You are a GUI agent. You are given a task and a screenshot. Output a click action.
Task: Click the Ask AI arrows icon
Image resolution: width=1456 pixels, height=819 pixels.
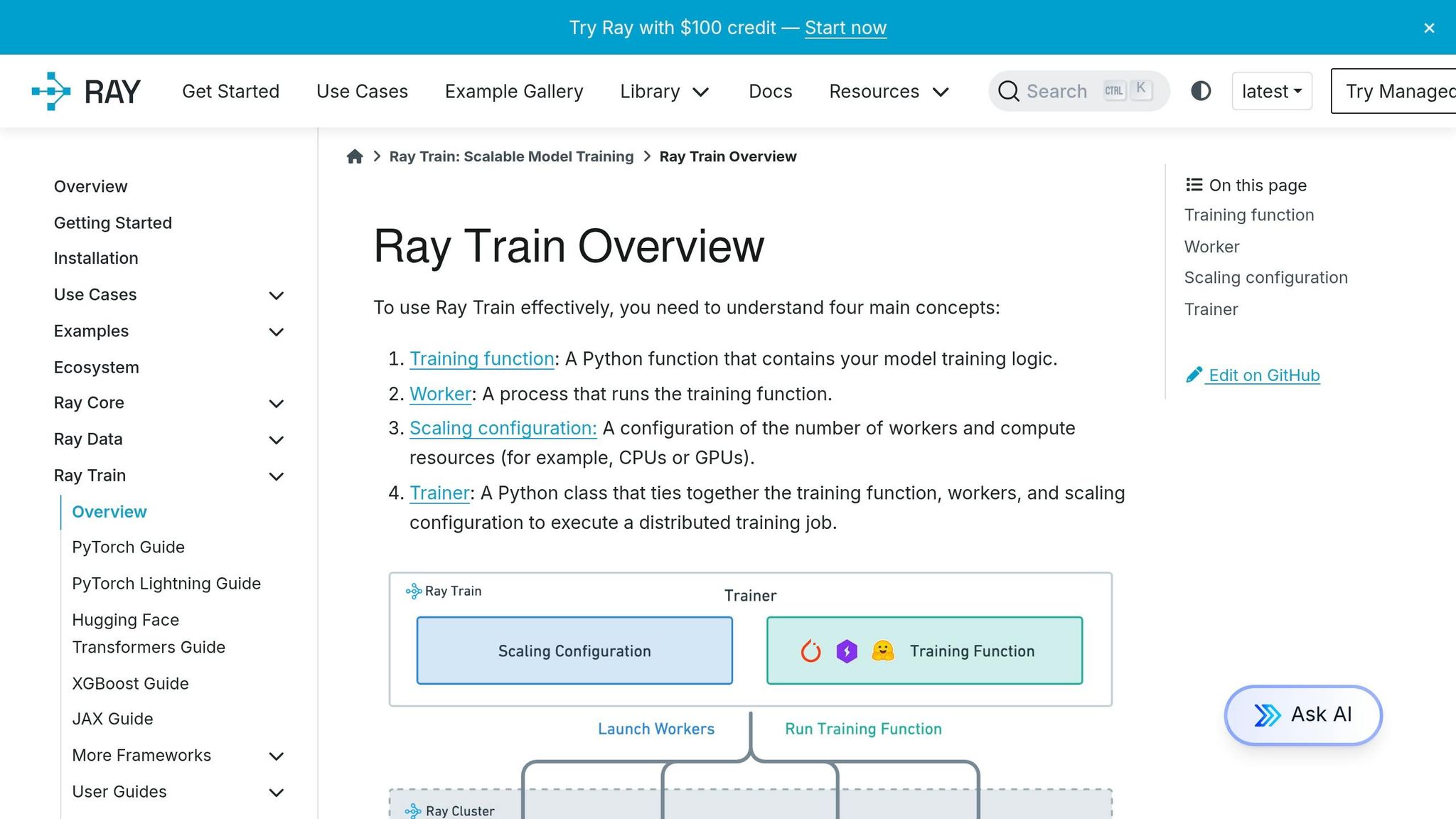tap(1267, 714)
